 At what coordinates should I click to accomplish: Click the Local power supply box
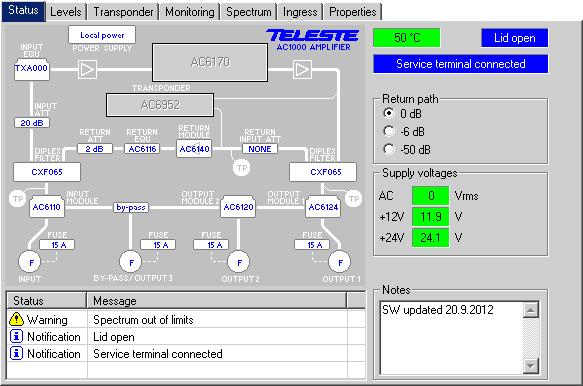[102, 35]
